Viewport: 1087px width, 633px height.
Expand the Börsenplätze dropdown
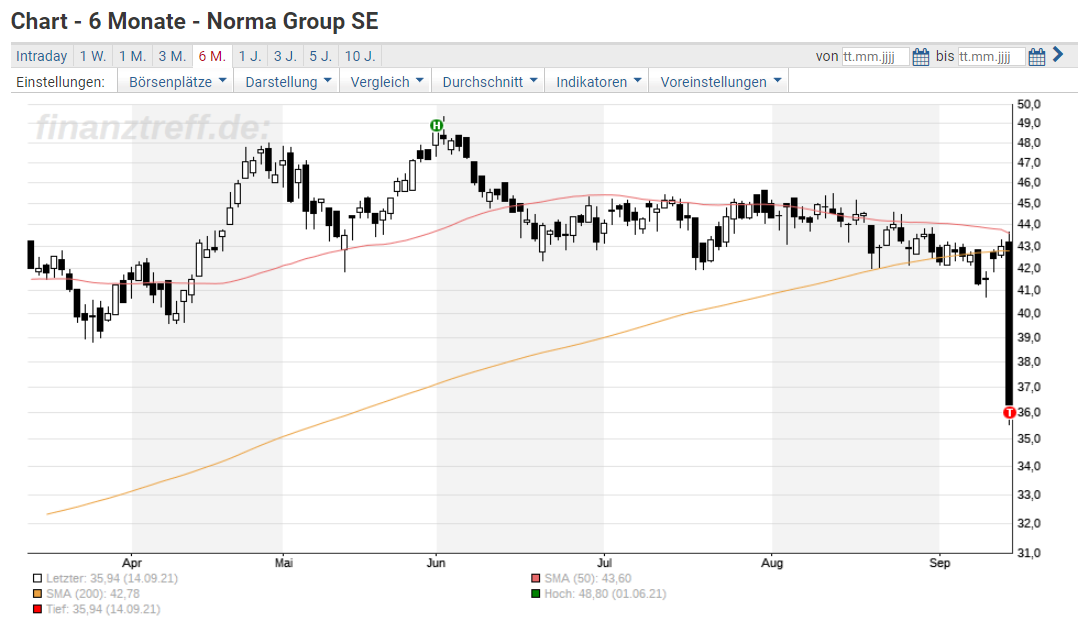(x=177, y=82)
